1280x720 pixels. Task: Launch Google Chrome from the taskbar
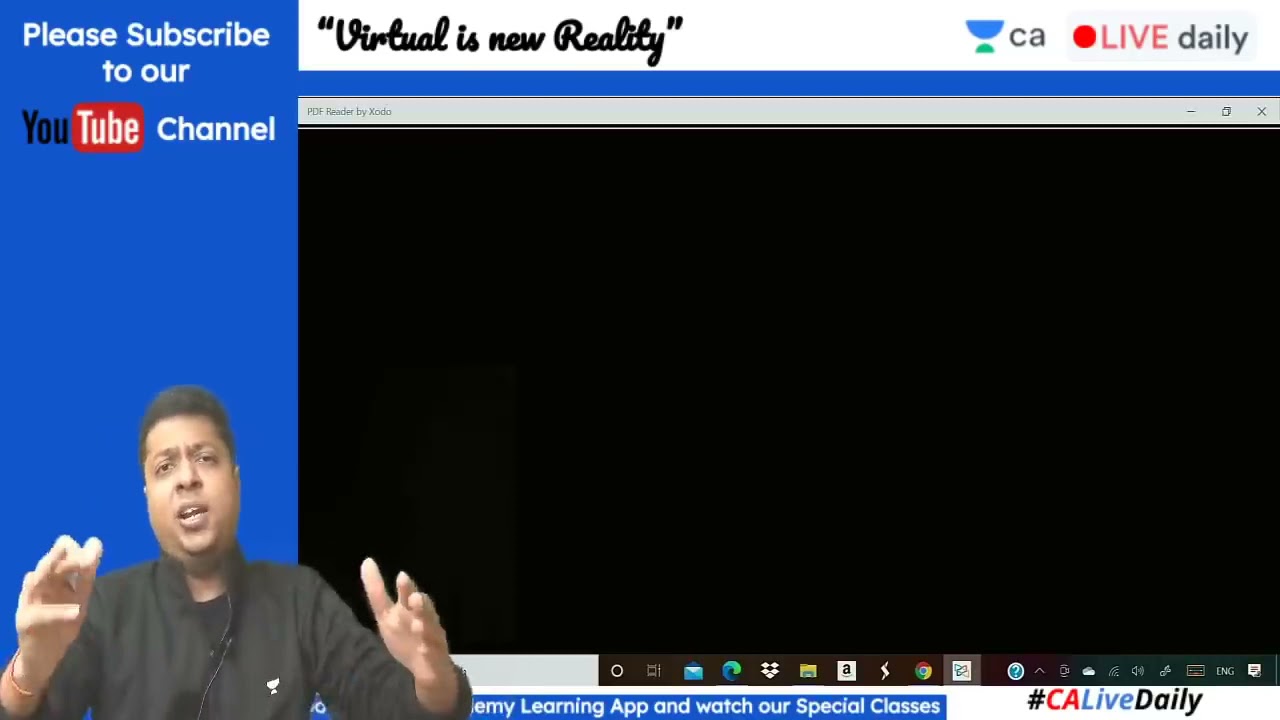923,671
